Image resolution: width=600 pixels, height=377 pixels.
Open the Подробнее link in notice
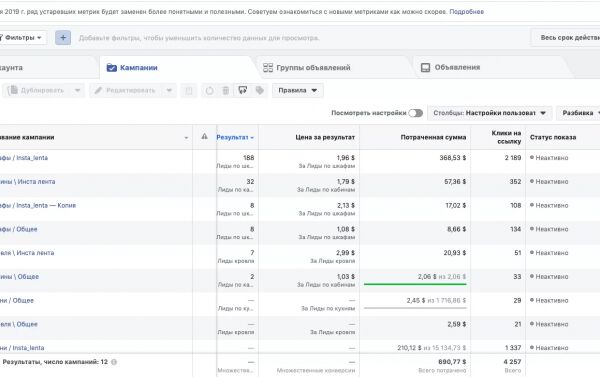[466, 12]
